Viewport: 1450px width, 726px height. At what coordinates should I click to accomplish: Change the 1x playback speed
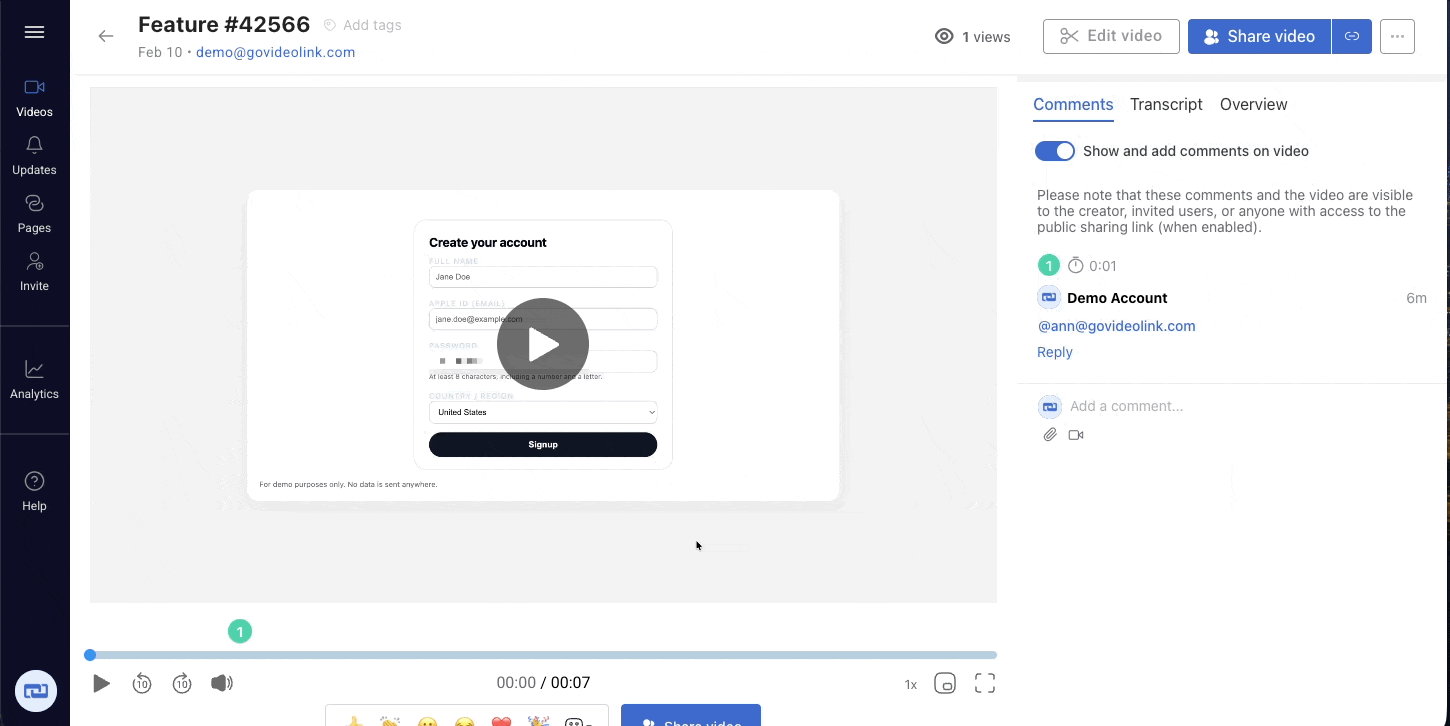pyautogui.click(x=910, y=683)
